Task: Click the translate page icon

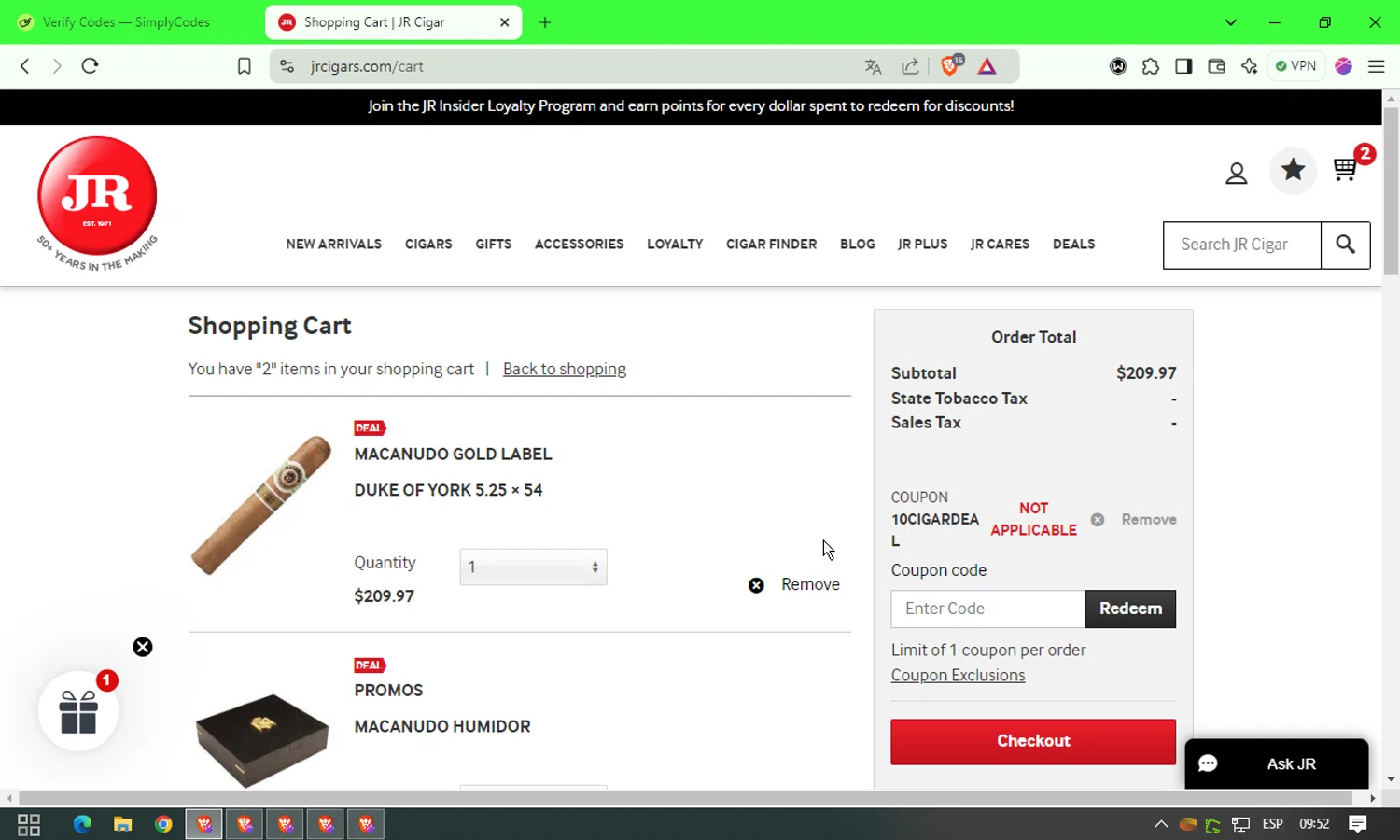Action: click(x=873, y=66)
